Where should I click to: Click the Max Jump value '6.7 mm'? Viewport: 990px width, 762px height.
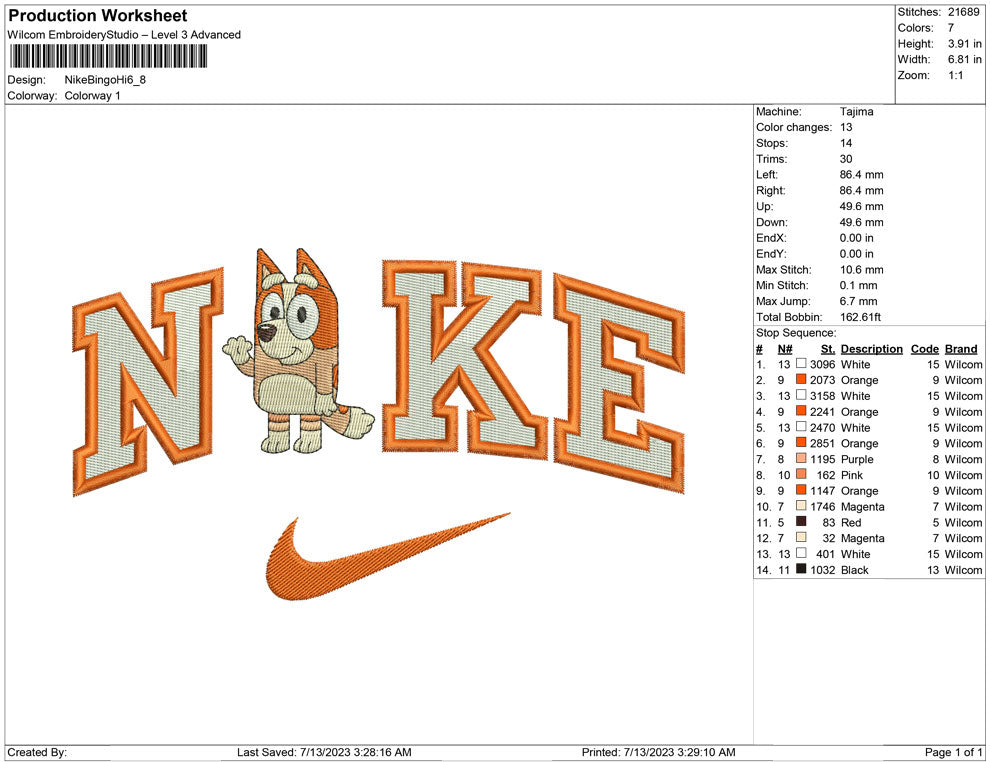859,301
